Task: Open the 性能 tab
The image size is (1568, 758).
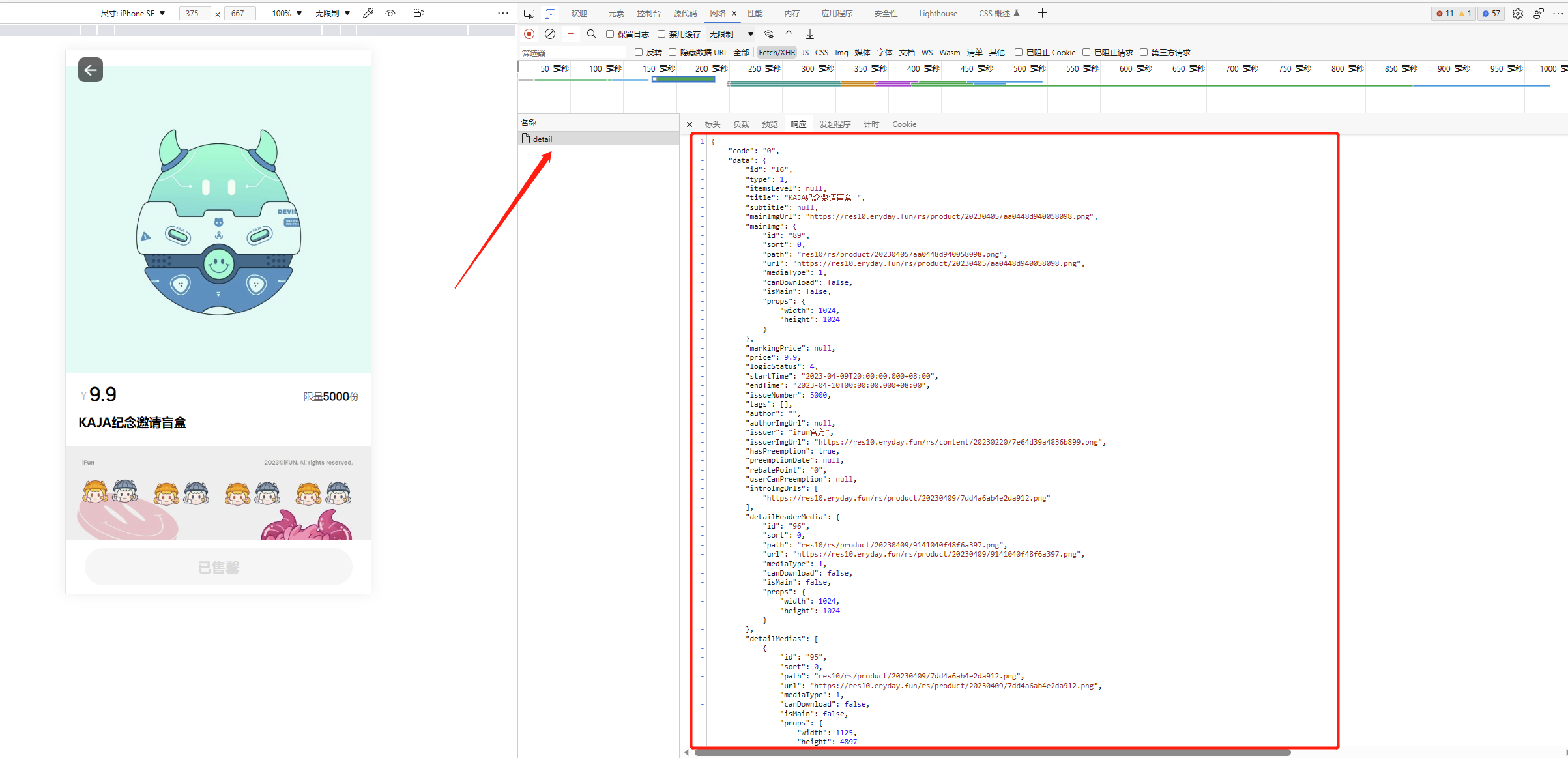Action: 755,14
